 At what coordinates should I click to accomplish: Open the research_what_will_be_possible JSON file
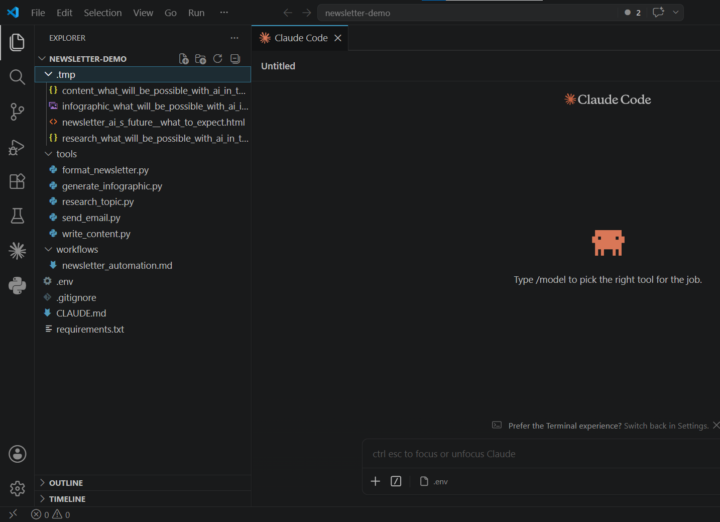(x=143, y=138)
